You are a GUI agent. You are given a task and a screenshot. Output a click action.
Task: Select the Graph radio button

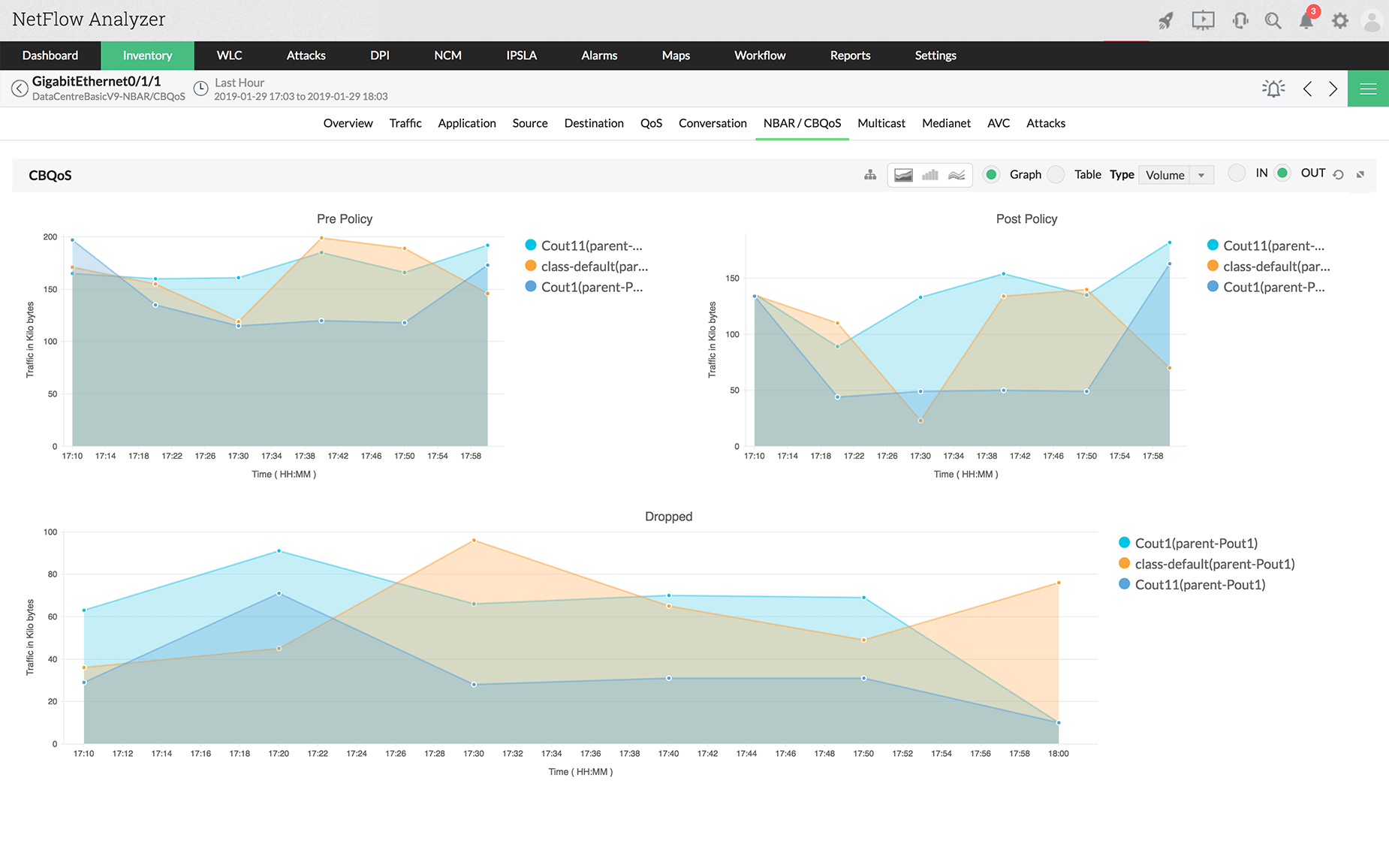point(991,174)
